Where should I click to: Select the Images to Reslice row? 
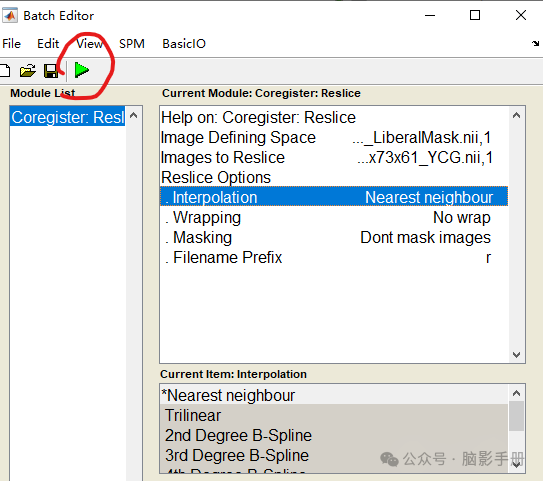pyautogui.click(x=334, y=158)
